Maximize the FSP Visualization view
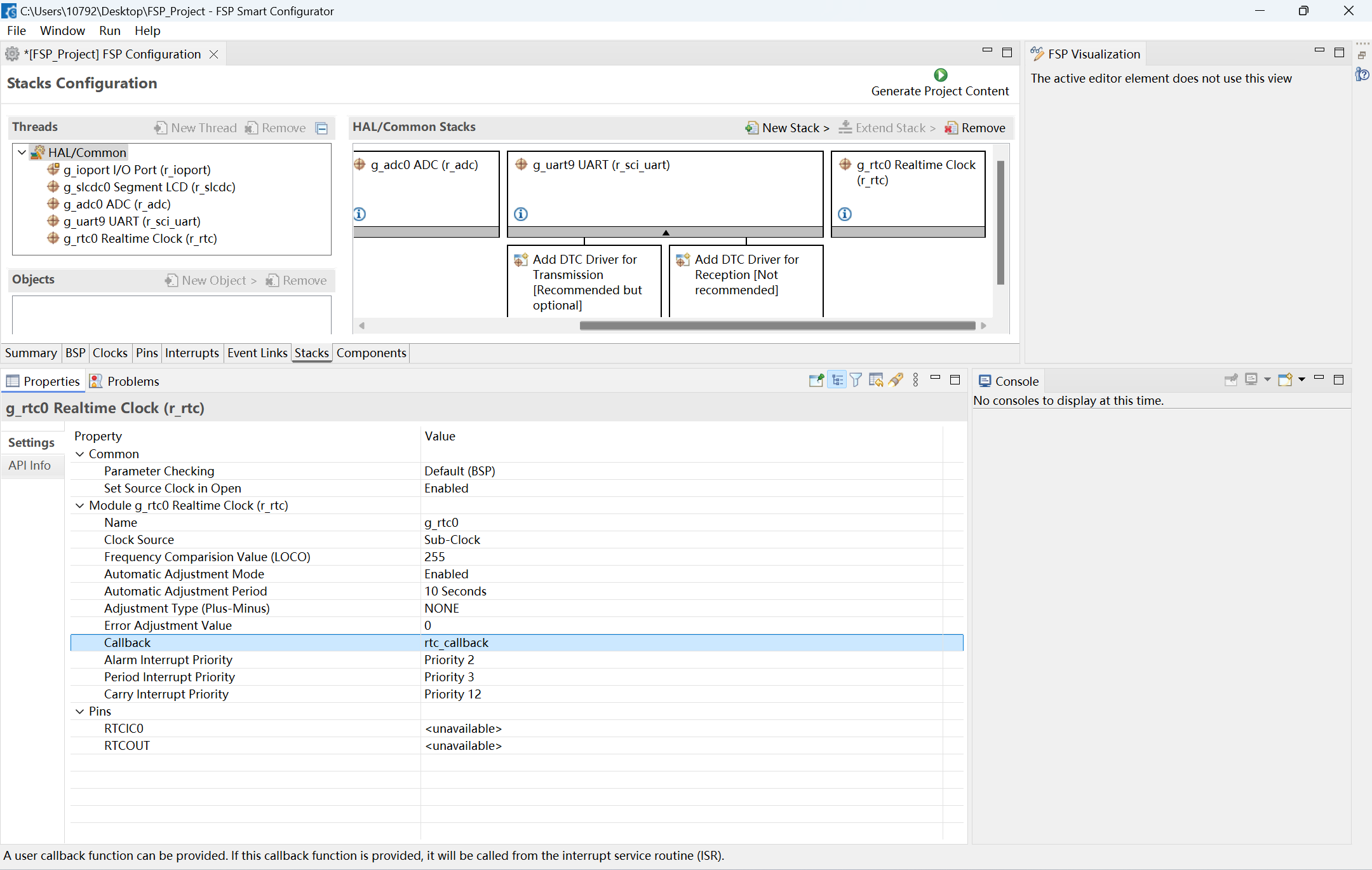Viewport: 1372px width, 870px height. tap(1340, 53)
